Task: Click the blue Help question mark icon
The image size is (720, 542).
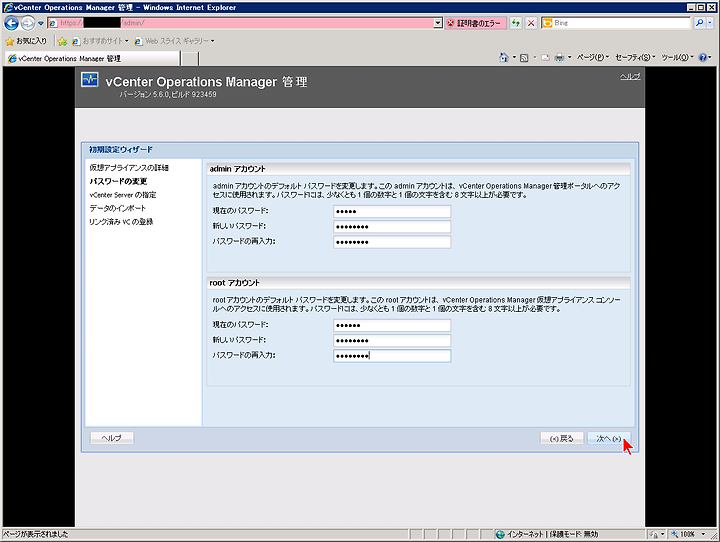Action: point(703,57)
